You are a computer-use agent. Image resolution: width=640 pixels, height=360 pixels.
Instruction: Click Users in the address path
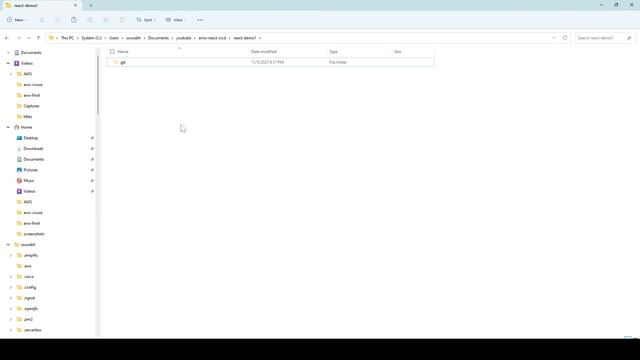pyautogui.click(x=114, y=38)
